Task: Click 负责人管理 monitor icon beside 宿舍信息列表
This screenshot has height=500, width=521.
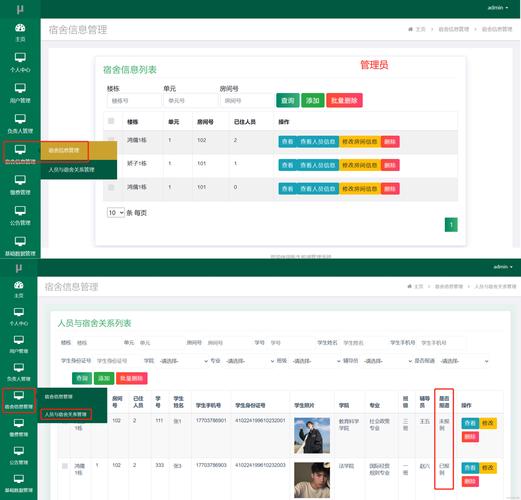Action: coord(20,119)
